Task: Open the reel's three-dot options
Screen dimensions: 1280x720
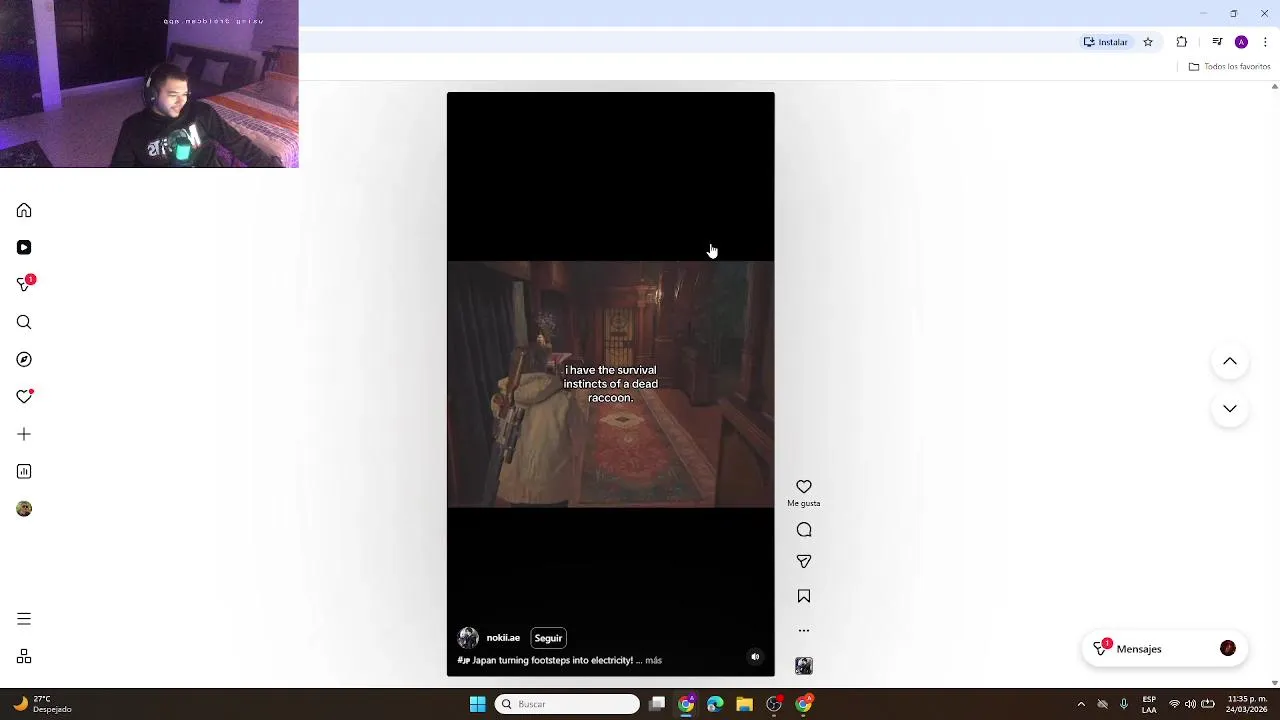Action: [x=804, y=631]
